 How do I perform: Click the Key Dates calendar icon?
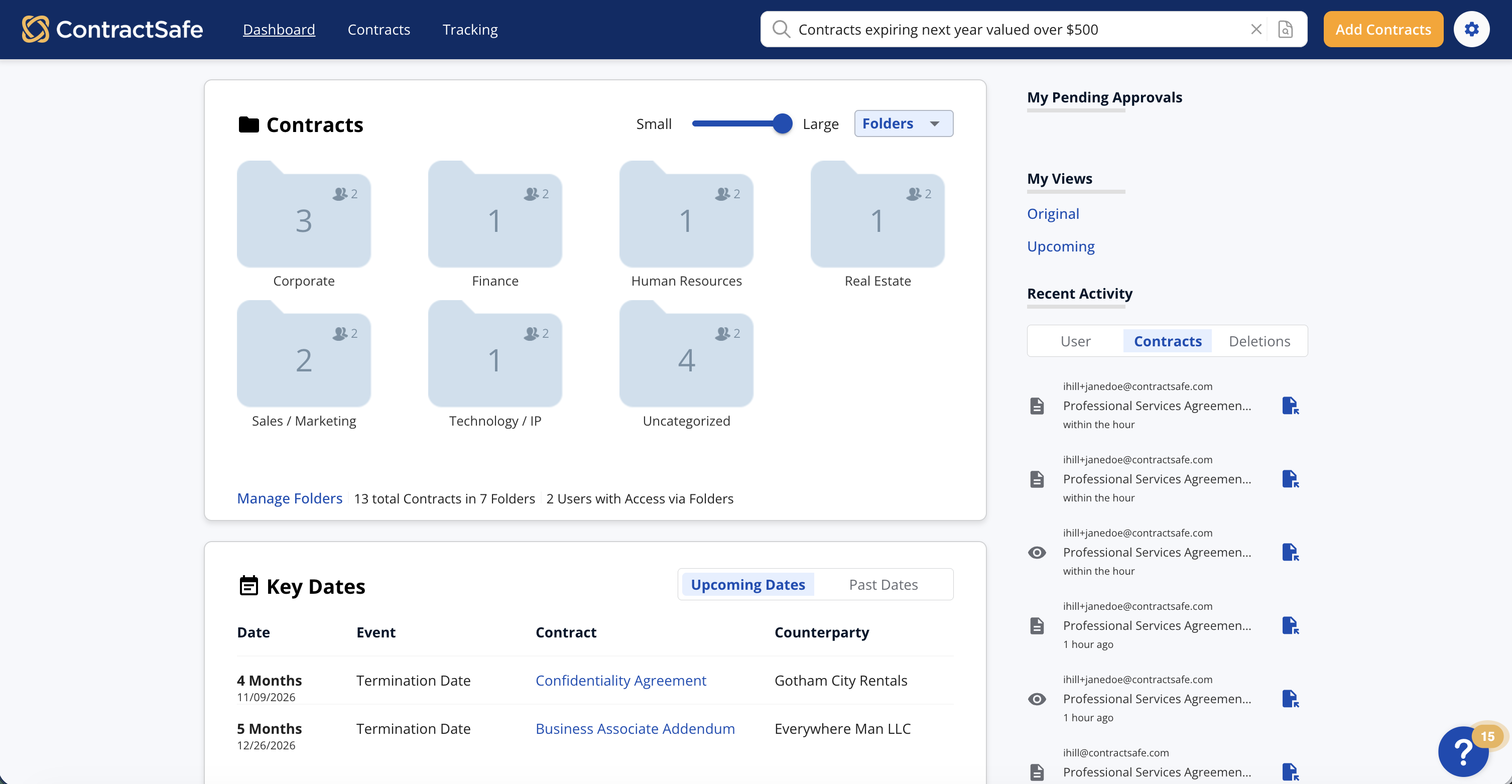coord(249,585)
